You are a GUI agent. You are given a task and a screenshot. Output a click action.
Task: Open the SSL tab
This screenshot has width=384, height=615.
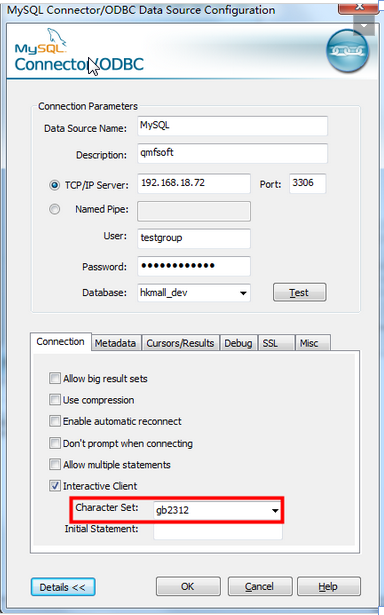[276, 343]
